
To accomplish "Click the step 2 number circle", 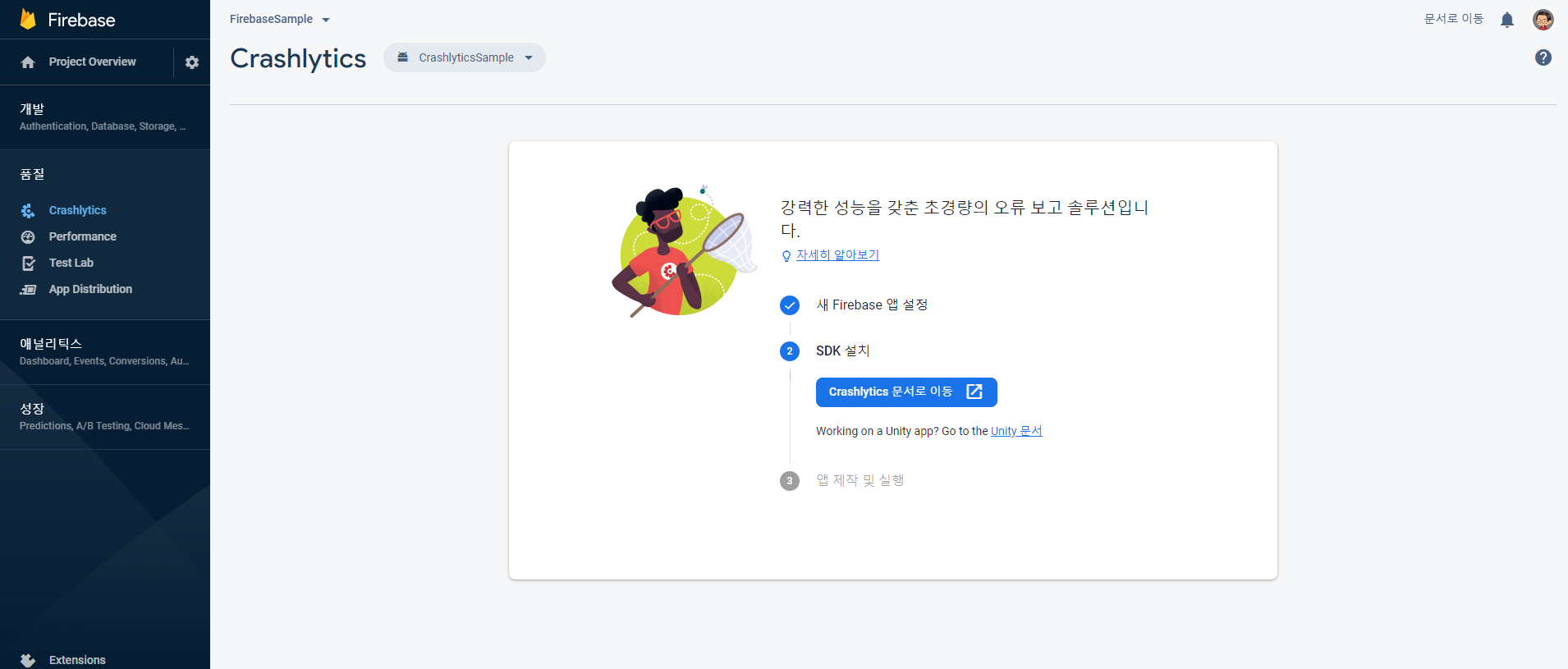I will [x=790, y=351].
